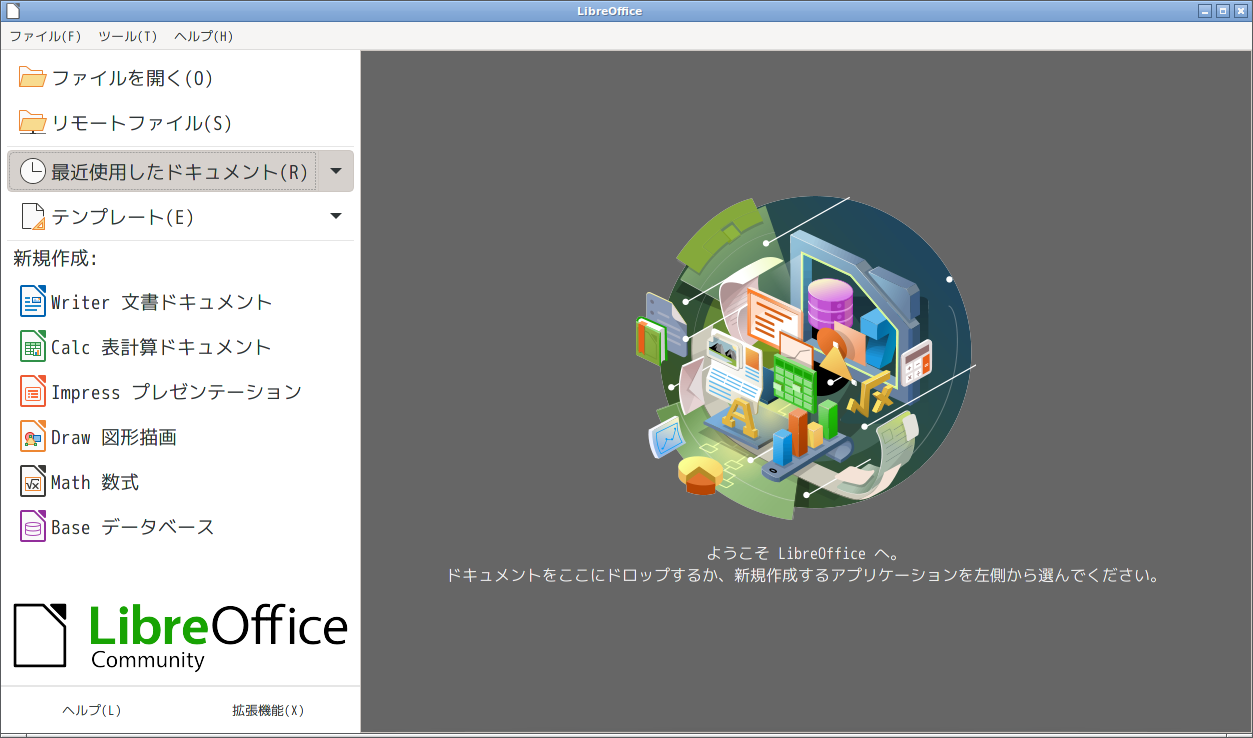Select テンプレート(E) button
This screenshot has height=738, width=1253.
click(162, 216)
